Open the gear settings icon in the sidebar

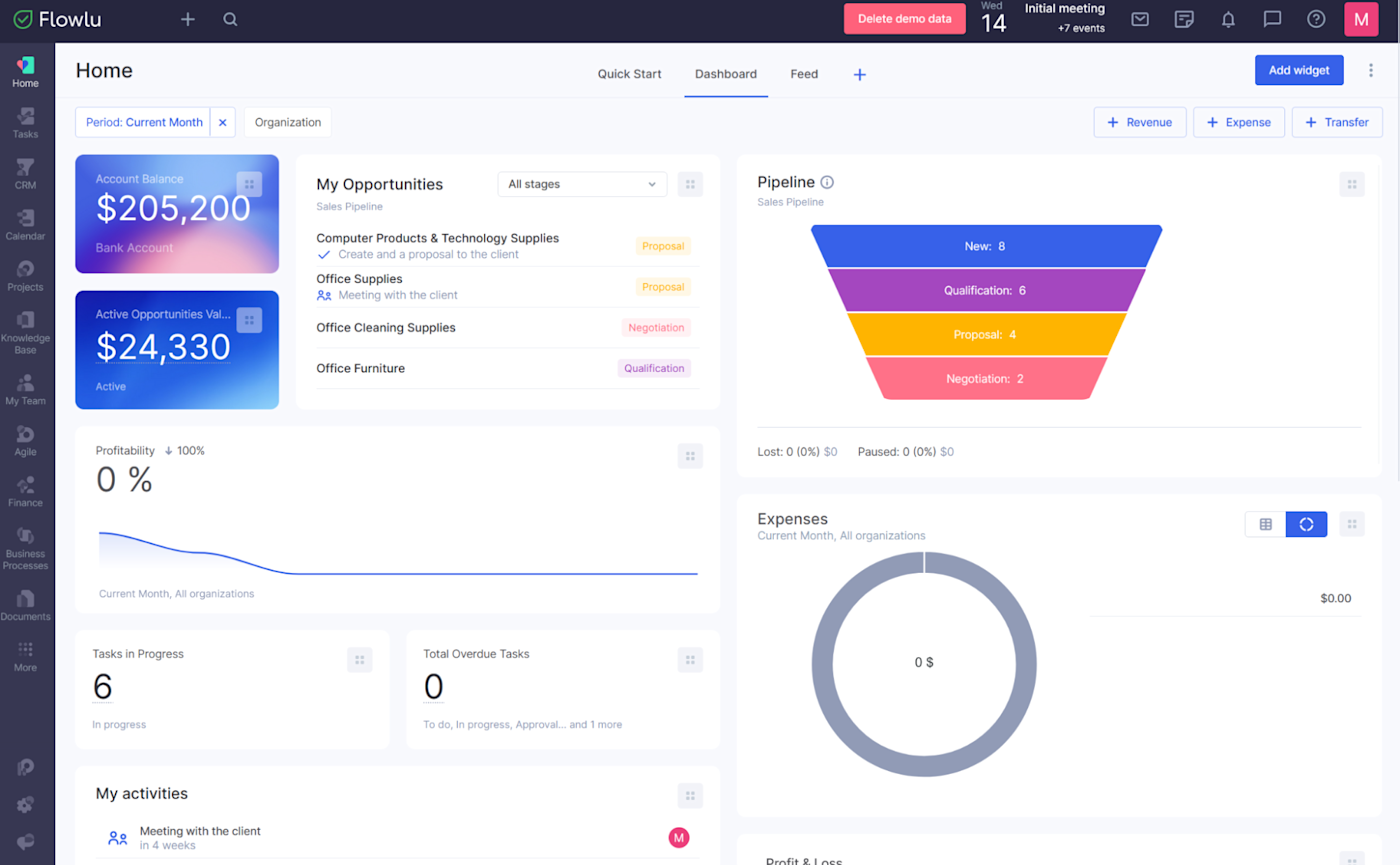26,804
